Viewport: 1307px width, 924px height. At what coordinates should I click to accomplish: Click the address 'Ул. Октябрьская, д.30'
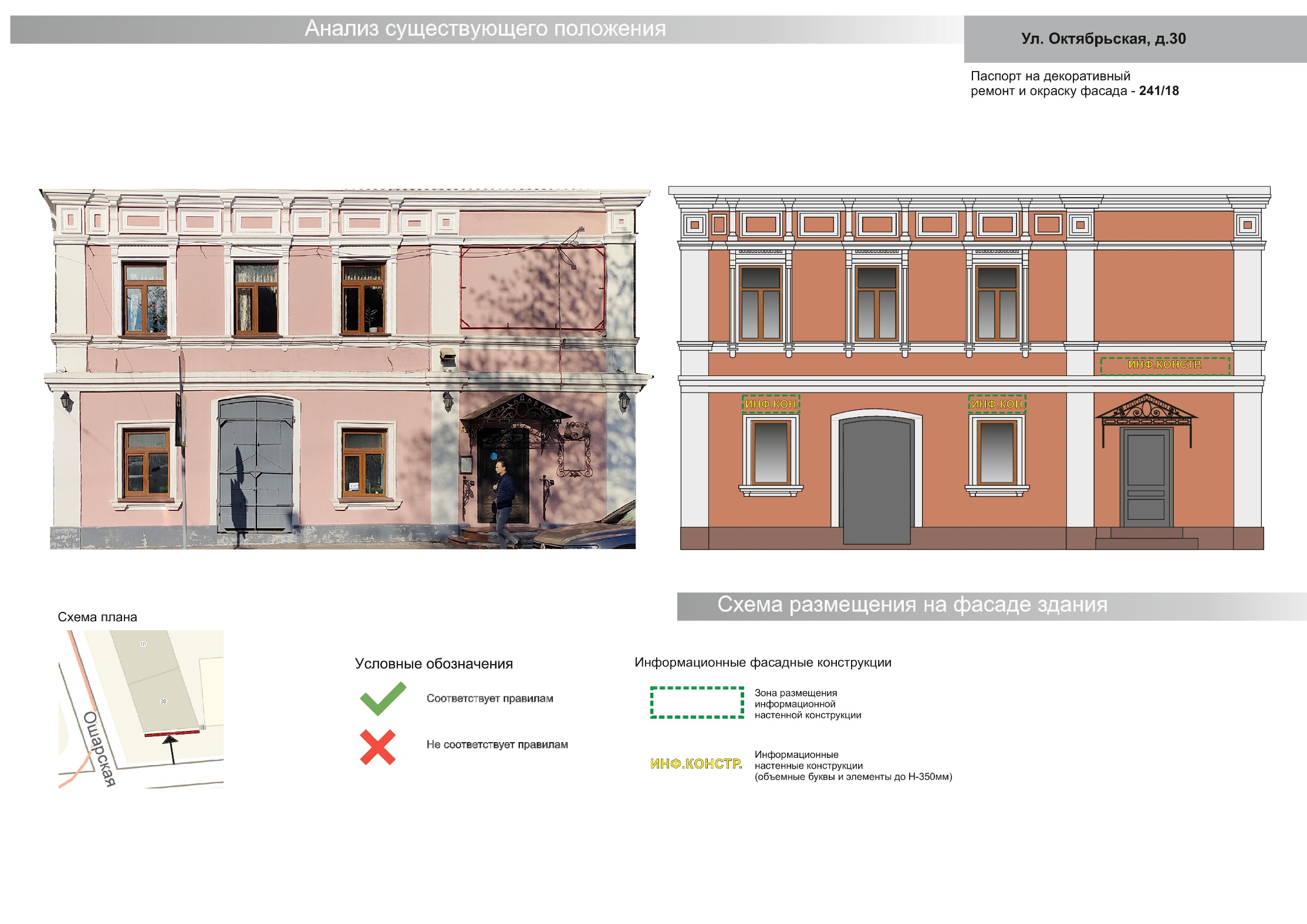[x=1103, y=39]
